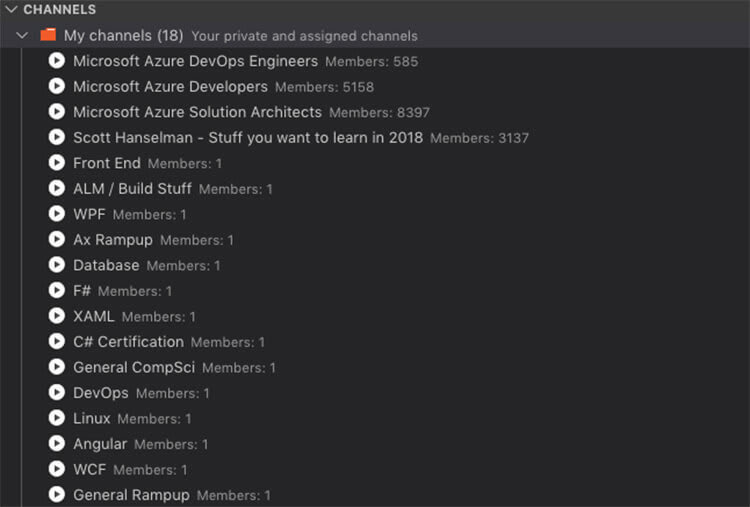Screen dimensions: 750x507
Task: Select the My channels (18) label
Action: [x=123, y=35]
